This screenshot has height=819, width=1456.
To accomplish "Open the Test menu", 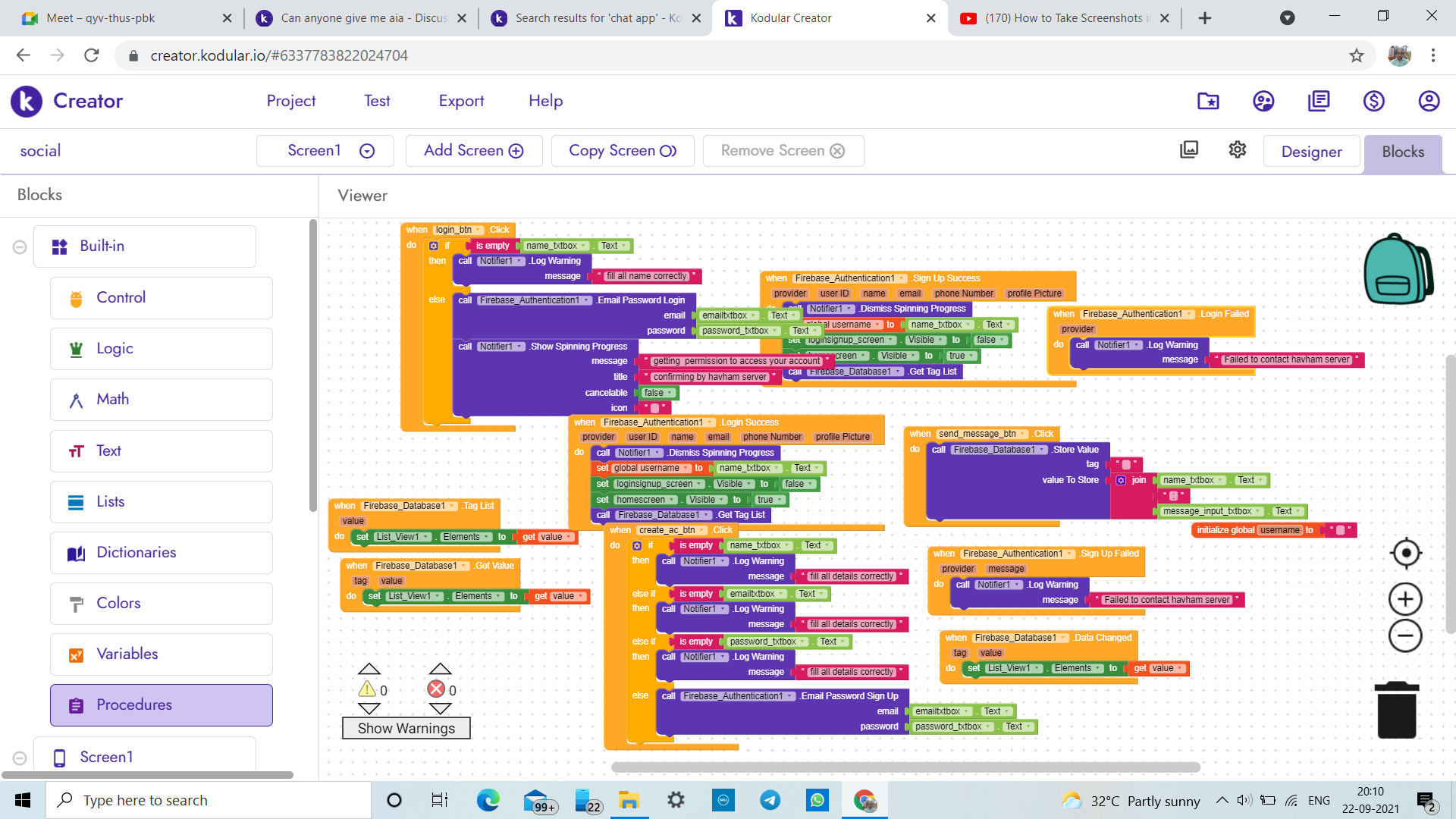I will [x=377, y=101].
